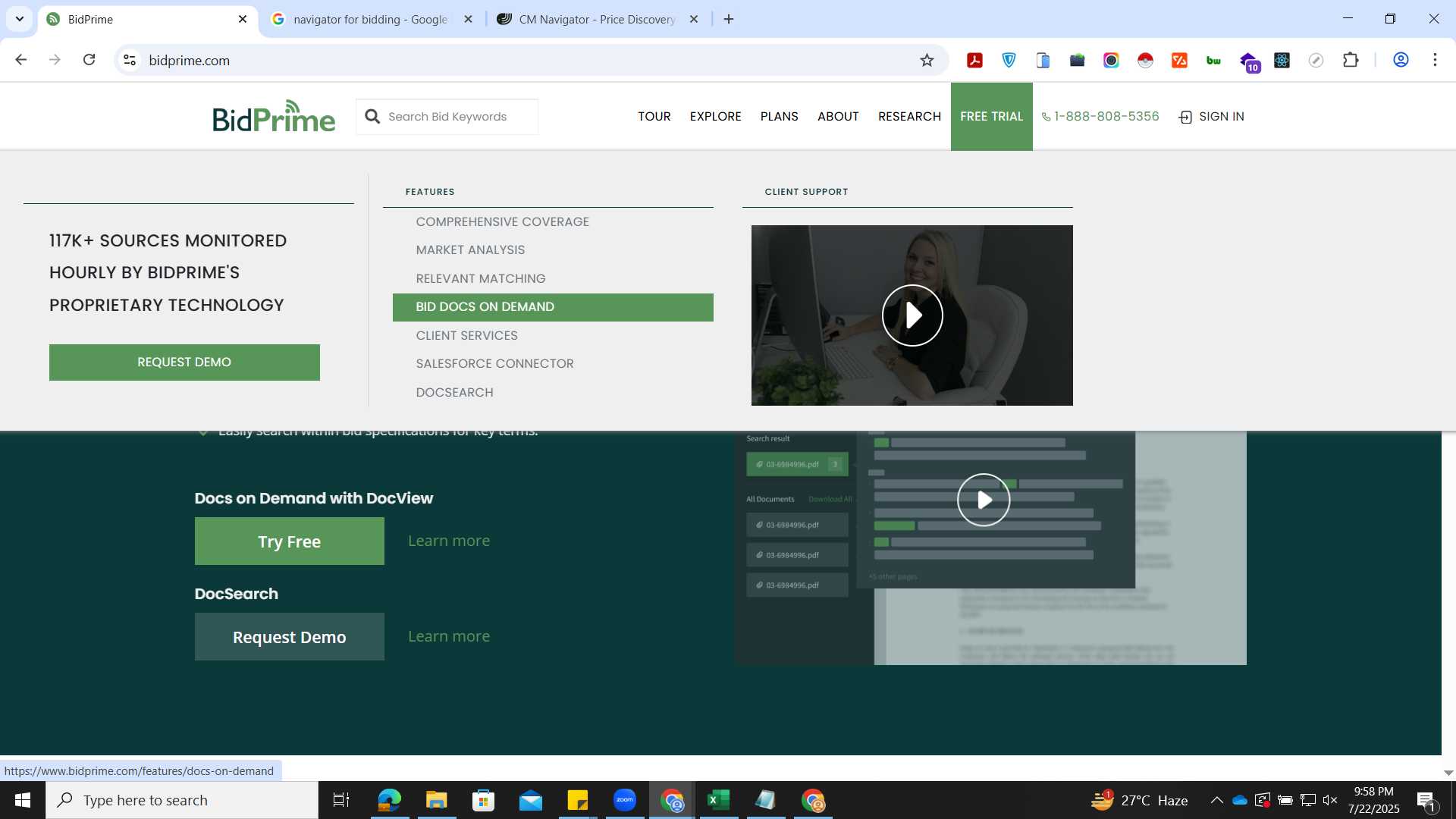Show hidden tray icons chevron
The height and width of the screenshot is (819, 1456).
pos(1216,800)
